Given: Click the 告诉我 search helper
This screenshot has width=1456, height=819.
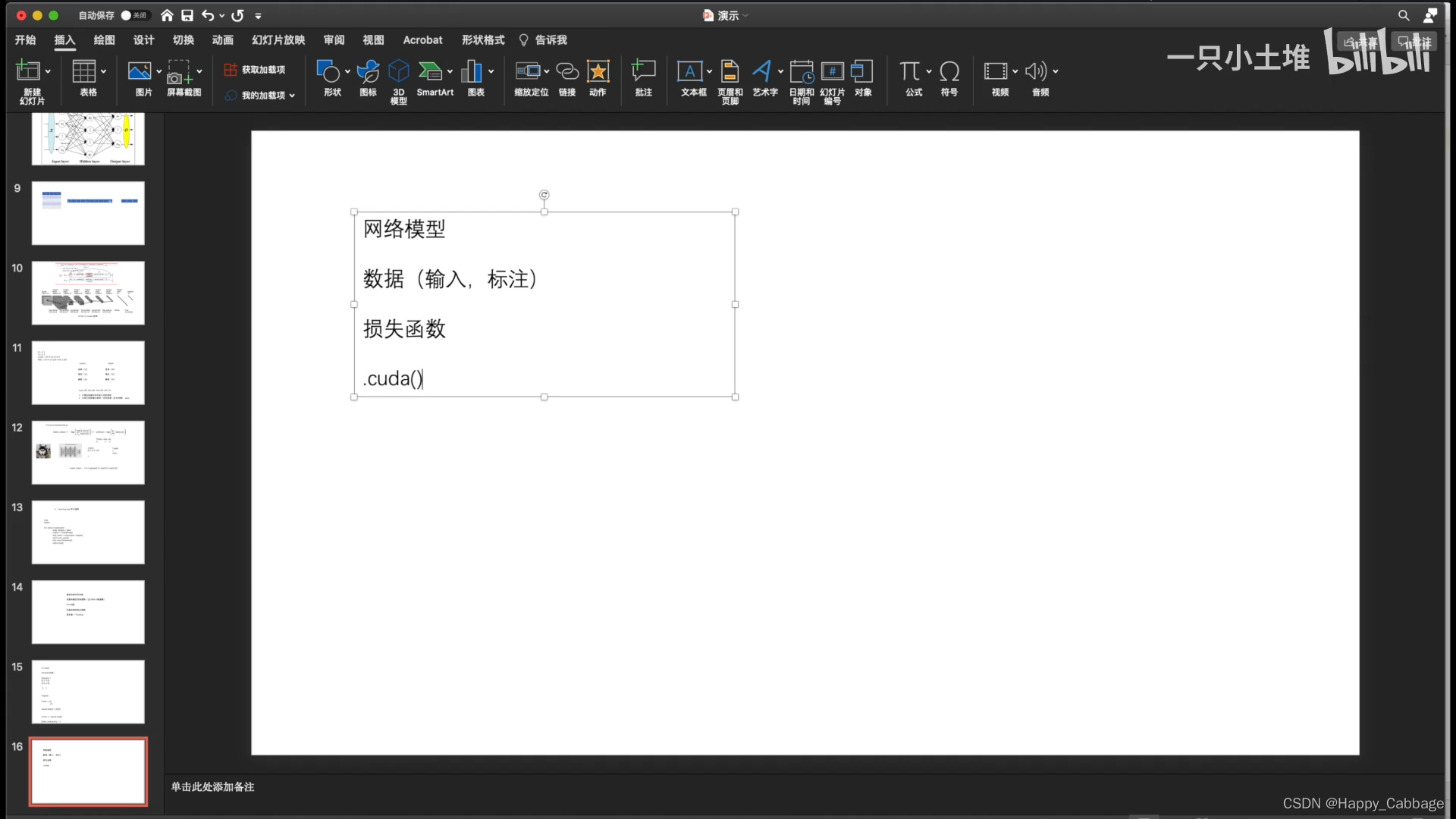Looking at the screenshot, I should coord(543,40).
